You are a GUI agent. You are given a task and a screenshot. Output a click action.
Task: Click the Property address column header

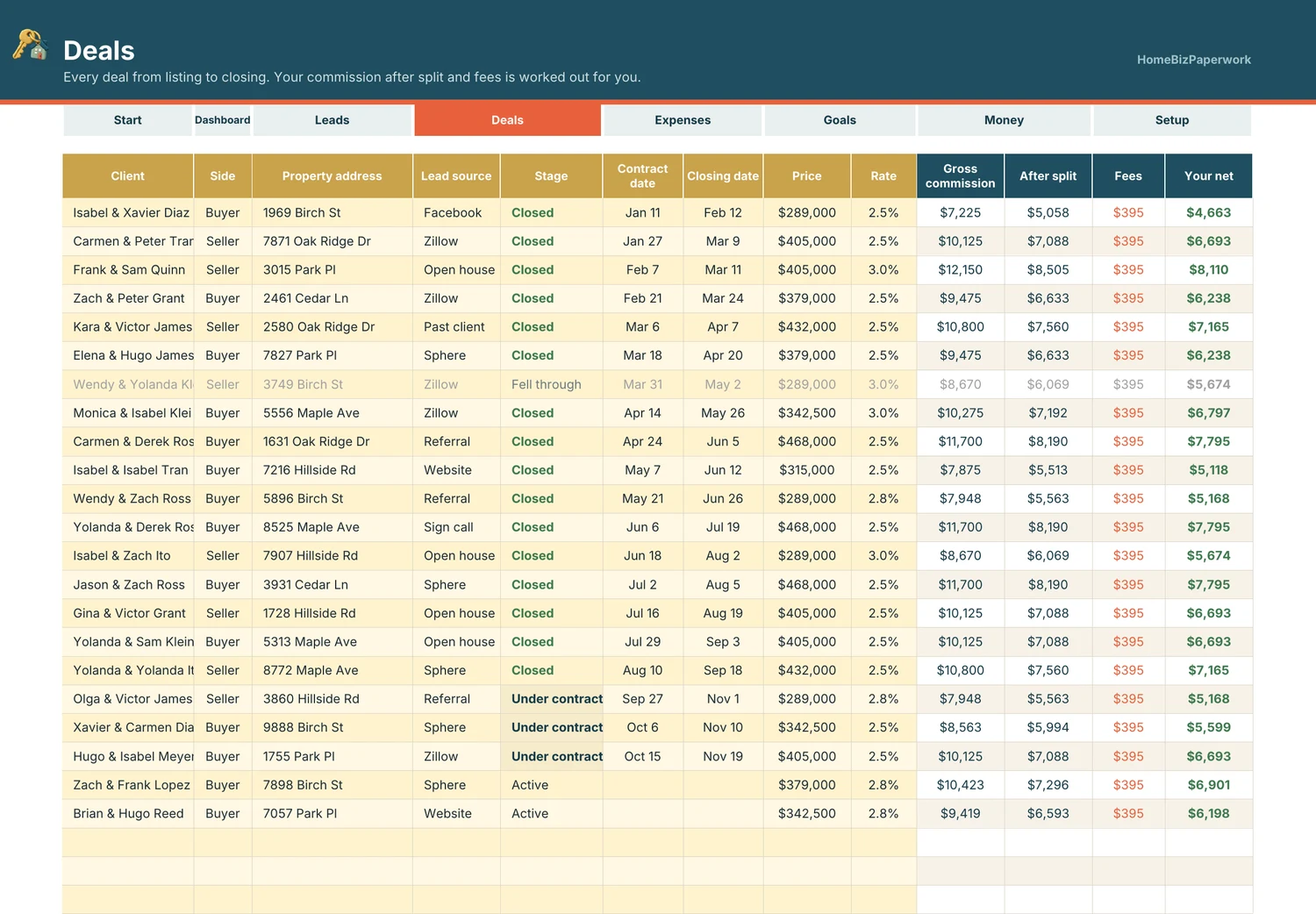[333, 175]
